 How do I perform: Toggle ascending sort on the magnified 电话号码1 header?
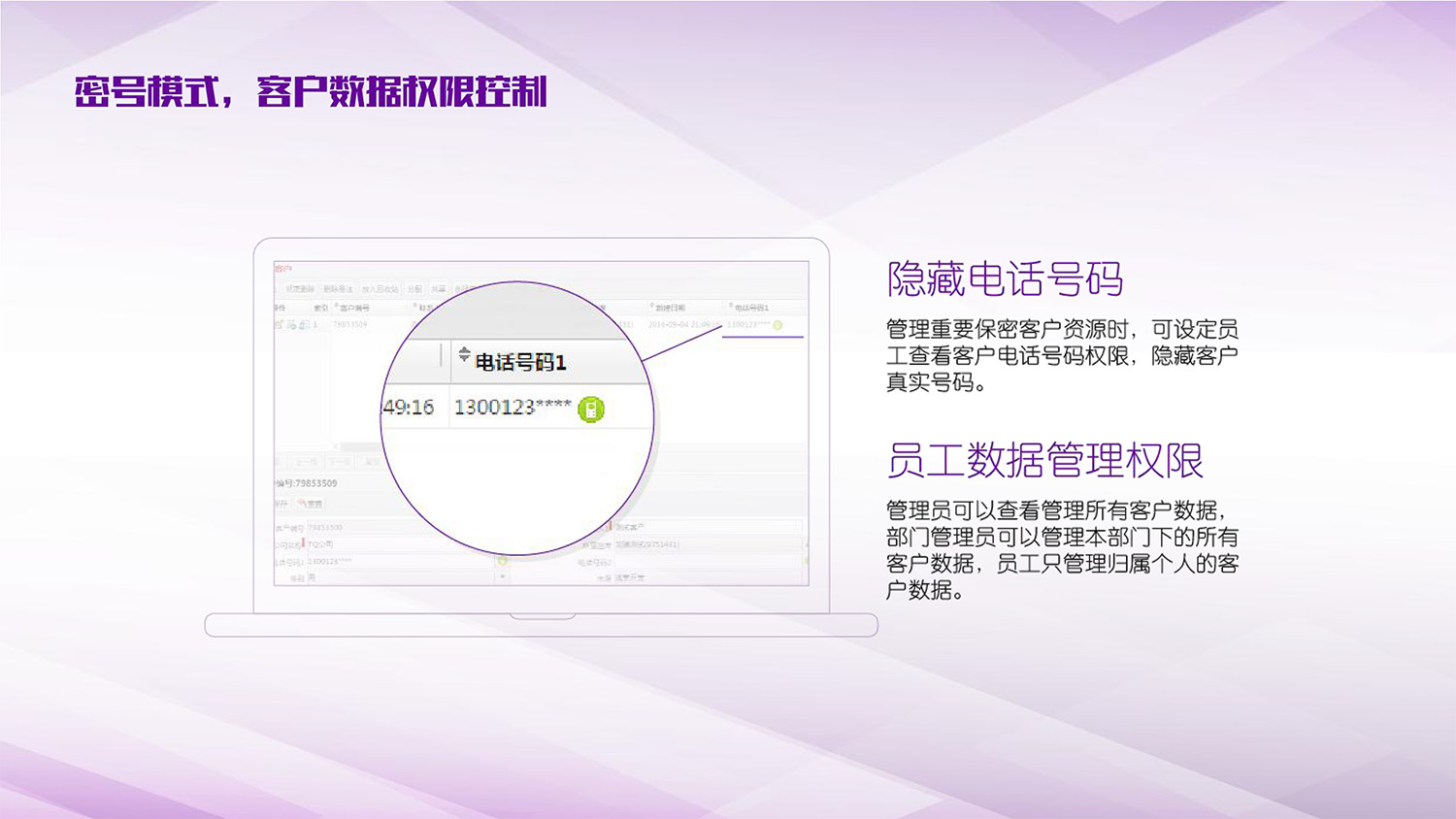click(x=463, y=351)
